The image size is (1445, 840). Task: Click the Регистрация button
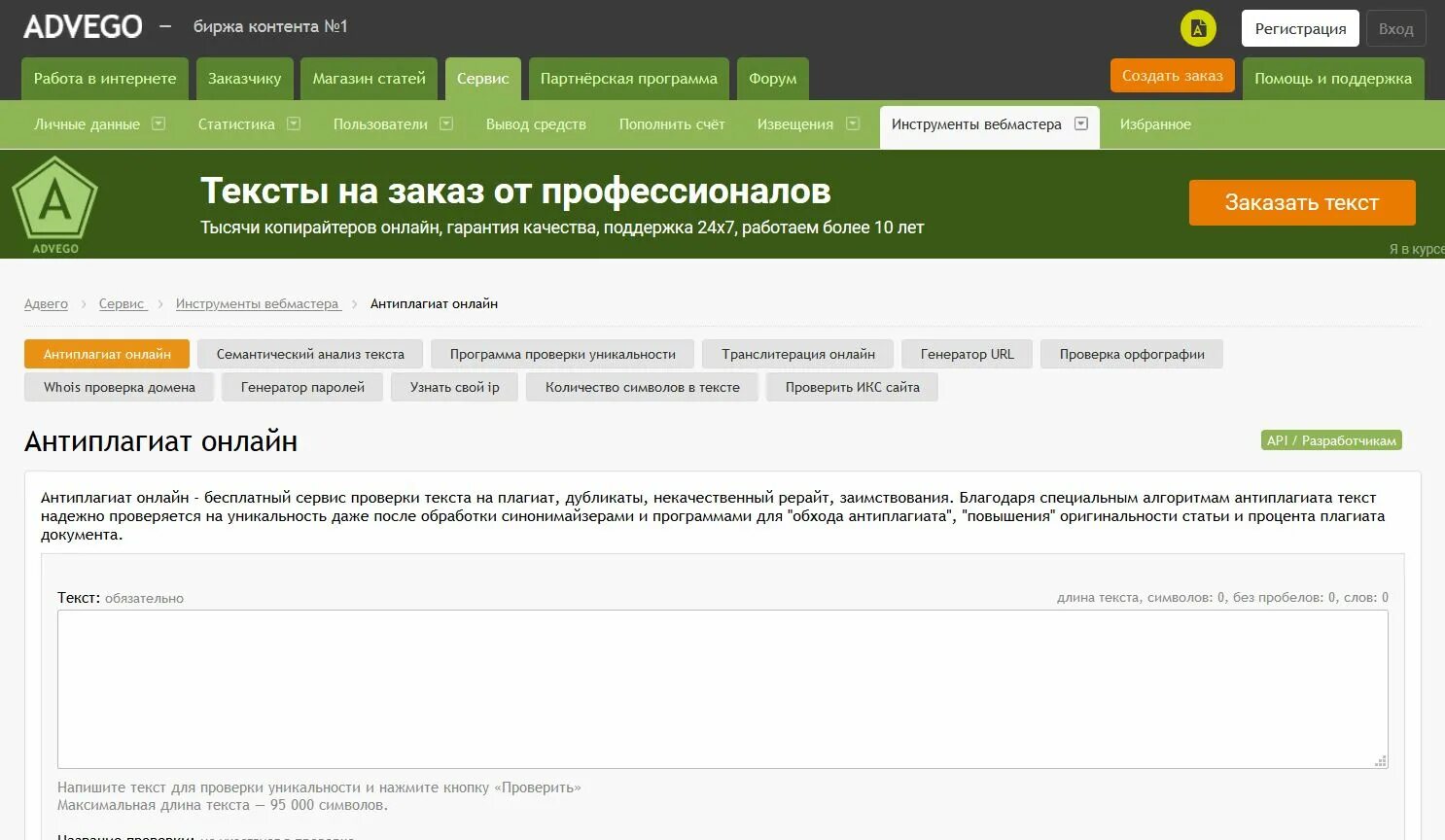pos(1300,28)
